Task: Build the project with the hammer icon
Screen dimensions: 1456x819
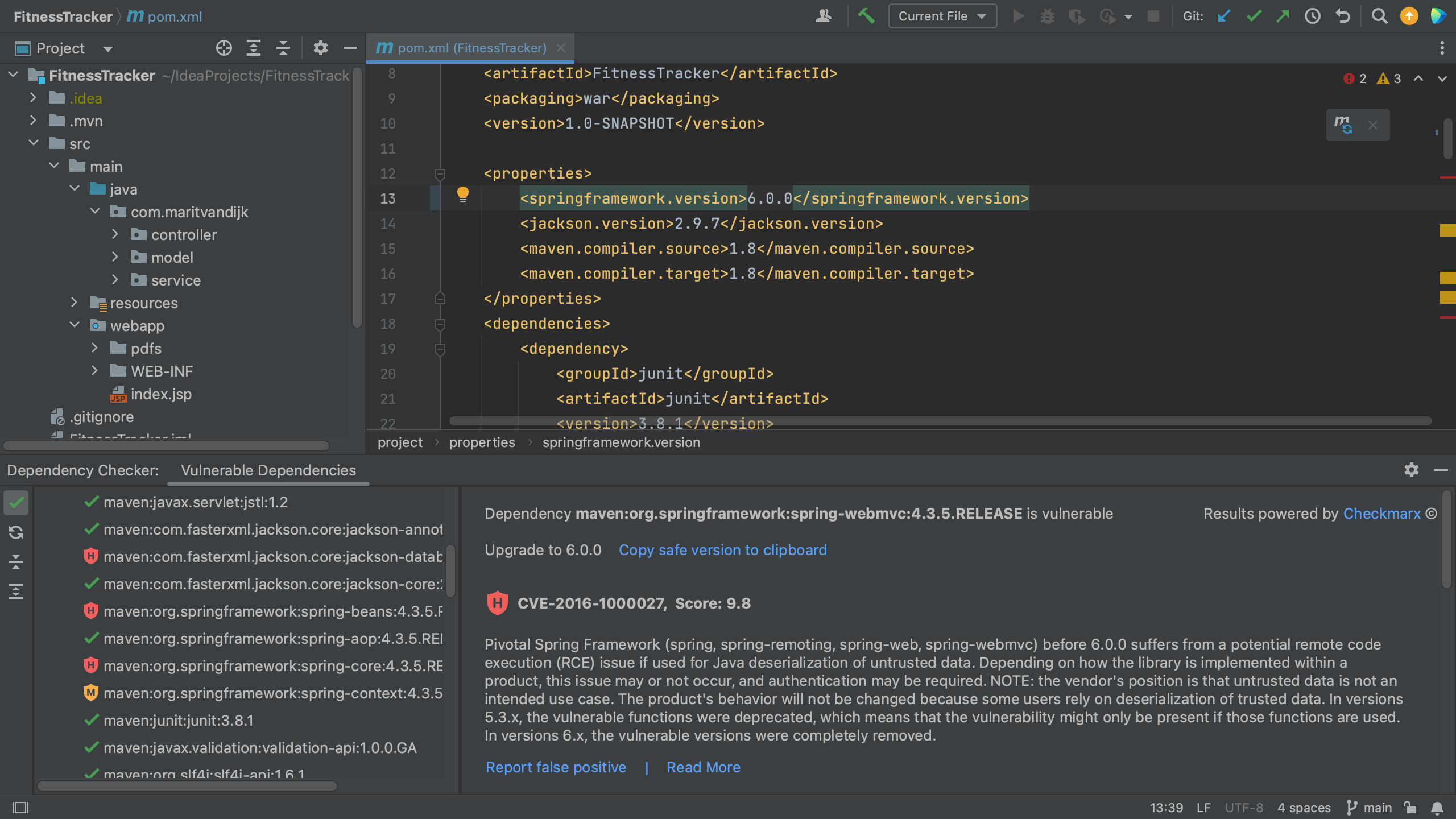Action: [866, 16]
